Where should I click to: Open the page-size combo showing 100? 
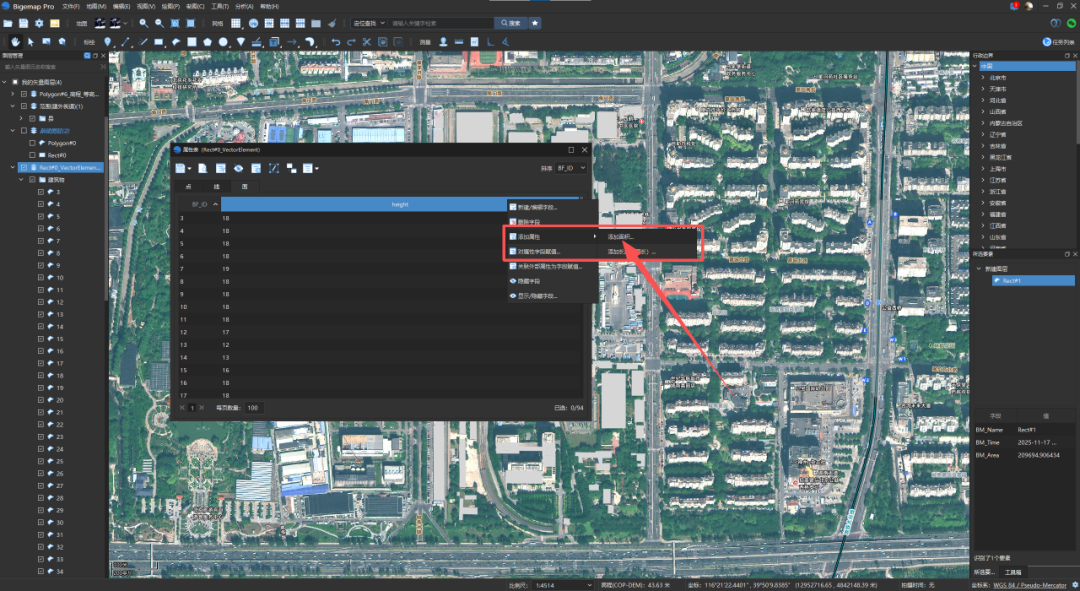[x=254, y=408]
